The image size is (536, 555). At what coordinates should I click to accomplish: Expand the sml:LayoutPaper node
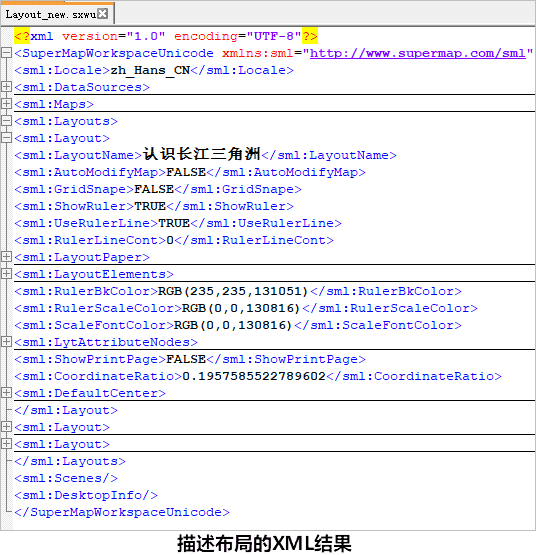pos(6,257)
